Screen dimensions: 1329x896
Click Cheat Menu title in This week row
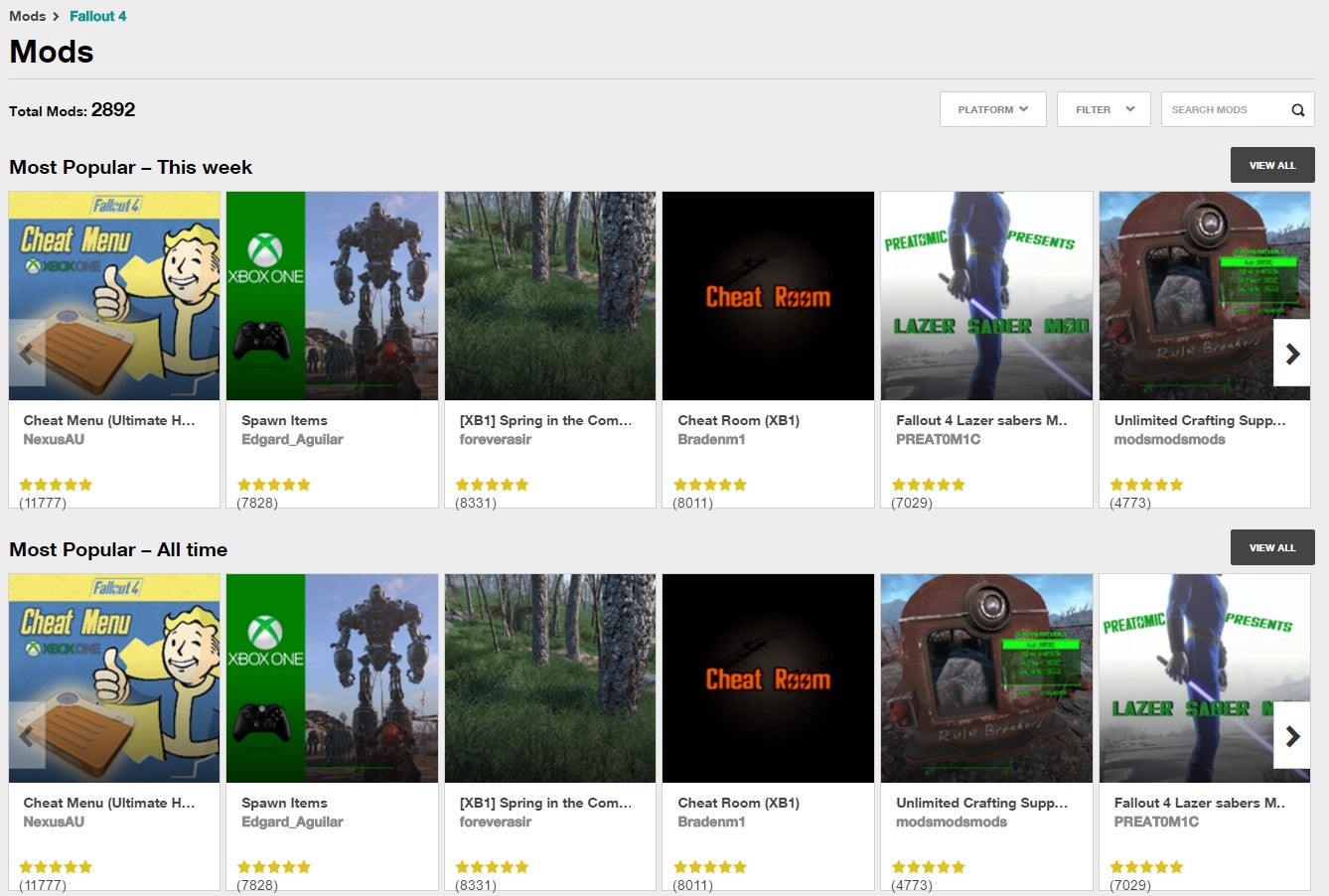[109, 420]
